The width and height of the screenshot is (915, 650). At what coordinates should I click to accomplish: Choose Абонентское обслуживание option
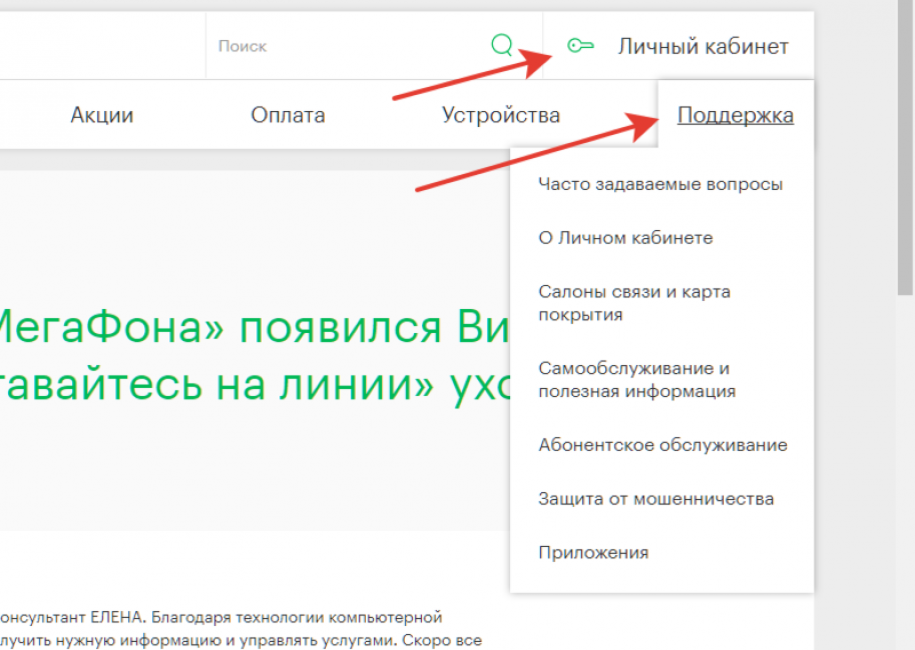662,445
